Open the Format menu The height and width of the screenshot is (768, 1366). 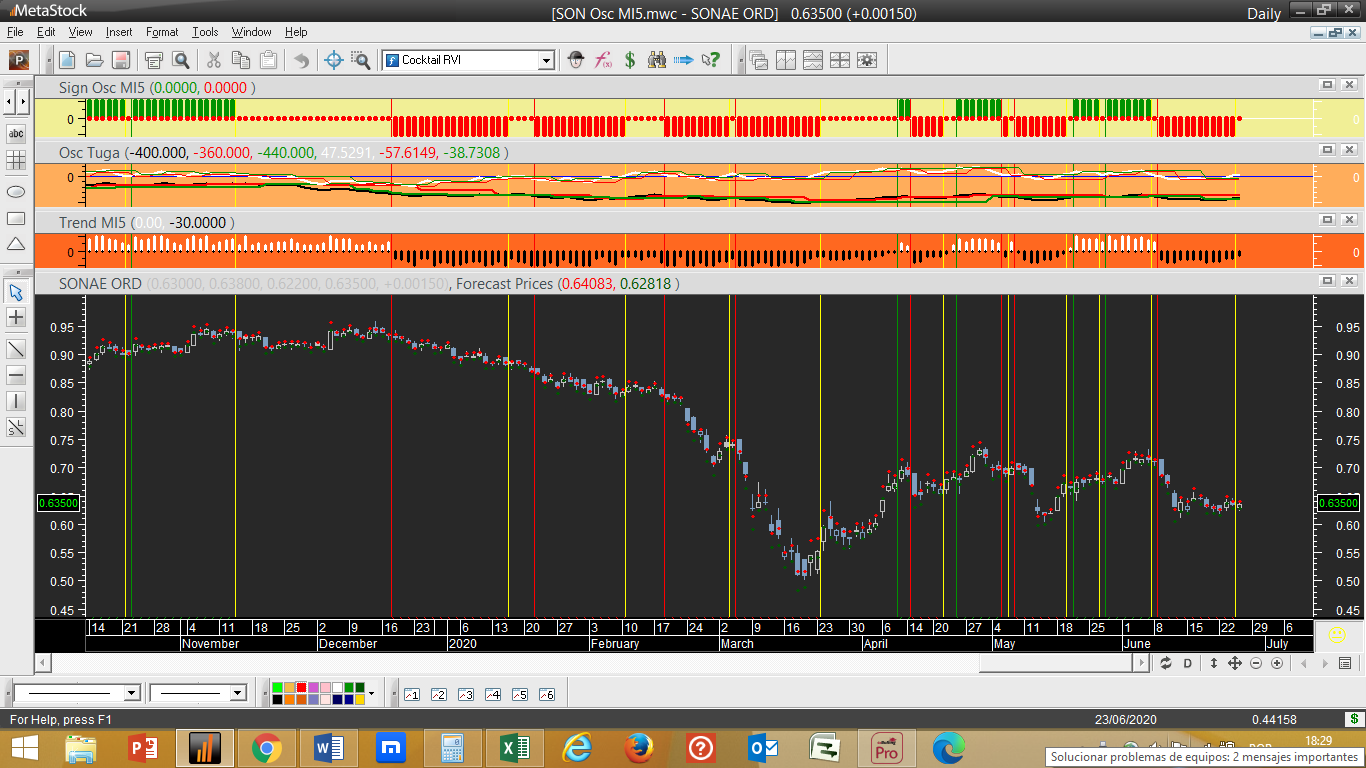160,32
